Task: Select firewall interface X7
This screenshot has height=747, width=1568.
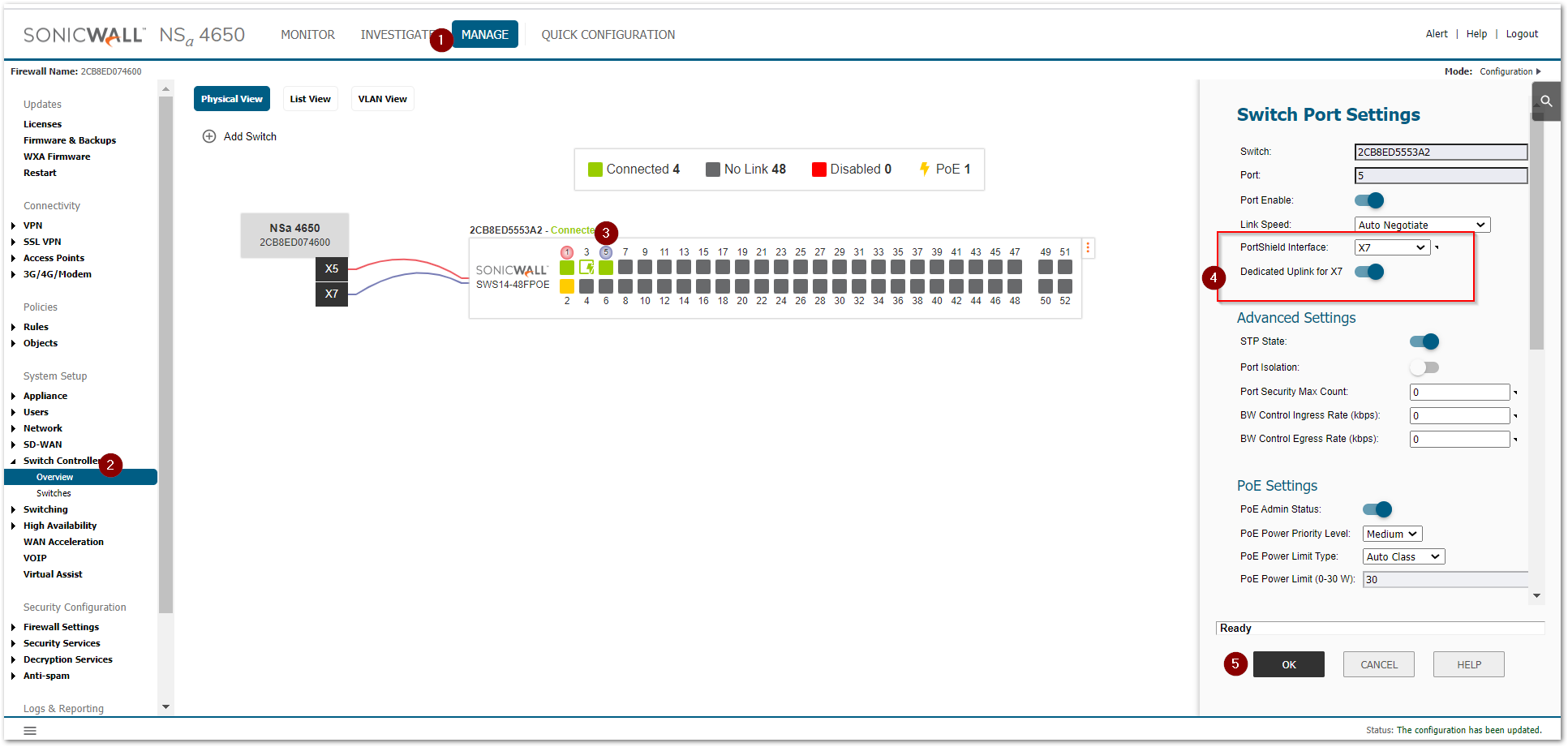Action: pos(332,294)
